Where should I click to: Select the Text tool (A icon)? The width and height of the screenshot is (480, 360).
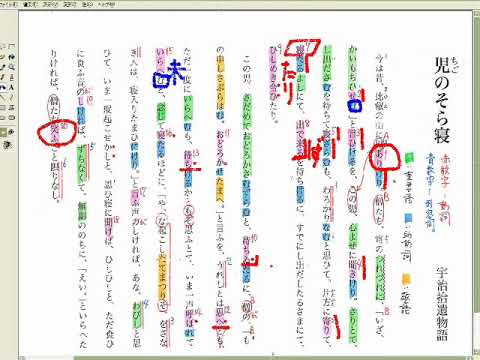coord(12,87)
